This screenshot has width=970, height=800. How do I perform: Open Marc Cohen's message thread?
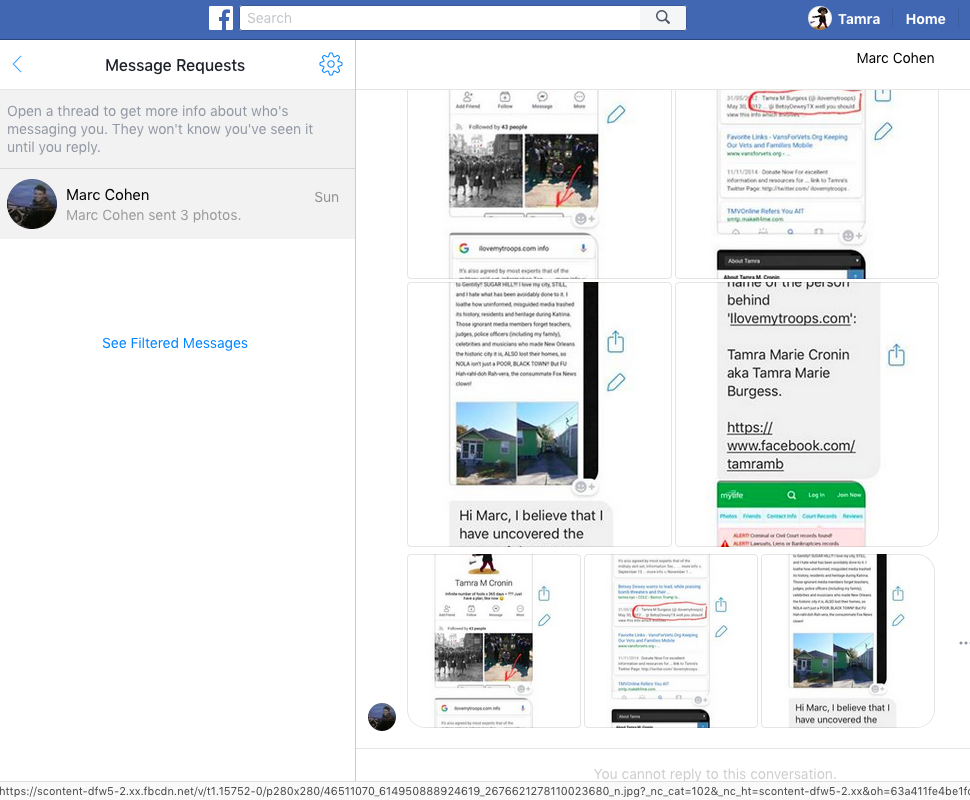(x=178, y=204)
